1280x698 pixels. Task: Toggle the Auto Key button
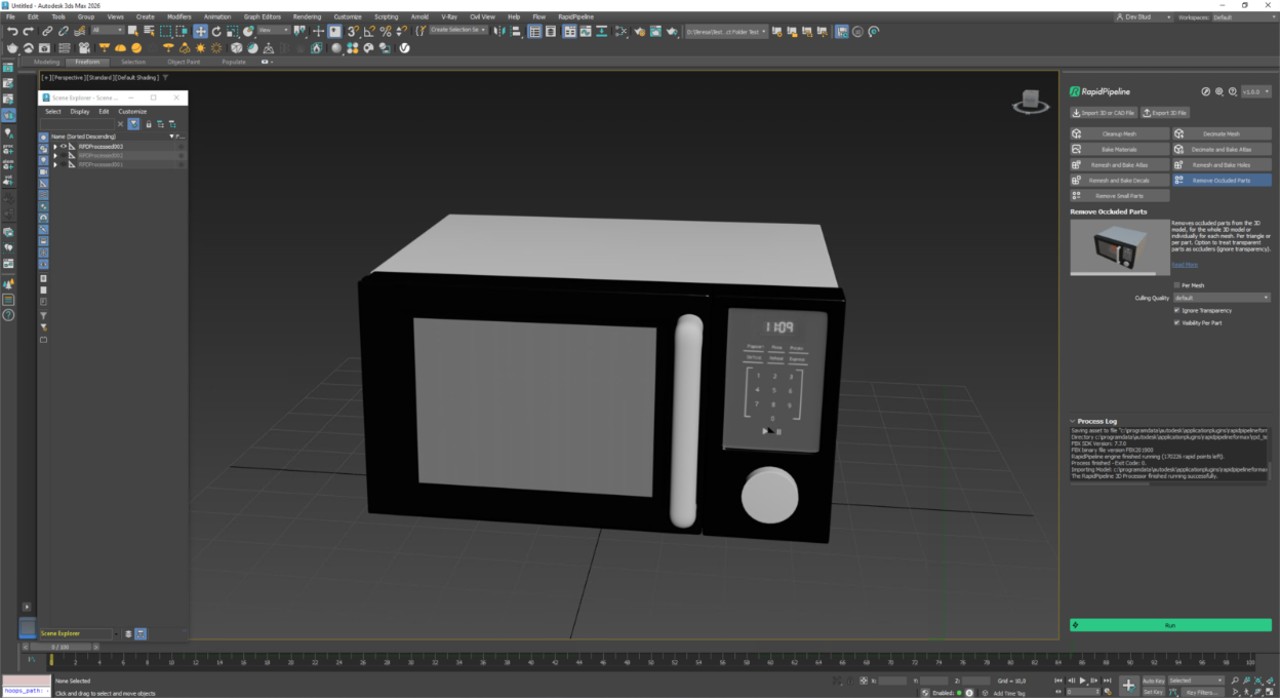1153,680
